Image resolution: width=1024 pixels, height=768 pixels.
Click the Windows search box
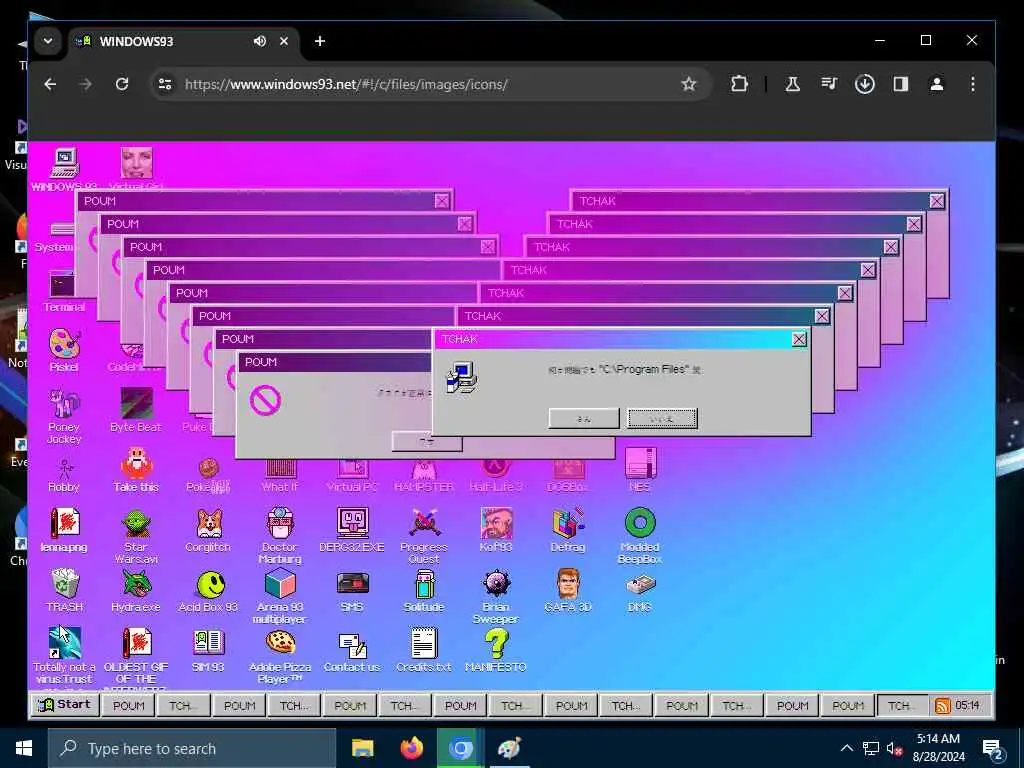coord(191,748)
